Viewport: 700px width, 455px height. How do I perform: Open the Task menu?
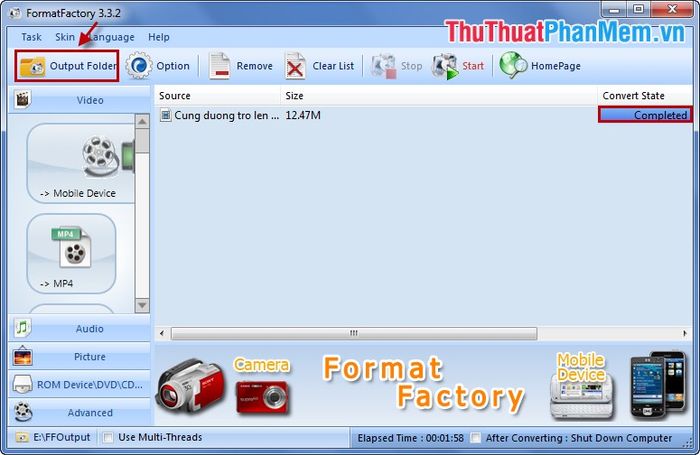(31, 37)
